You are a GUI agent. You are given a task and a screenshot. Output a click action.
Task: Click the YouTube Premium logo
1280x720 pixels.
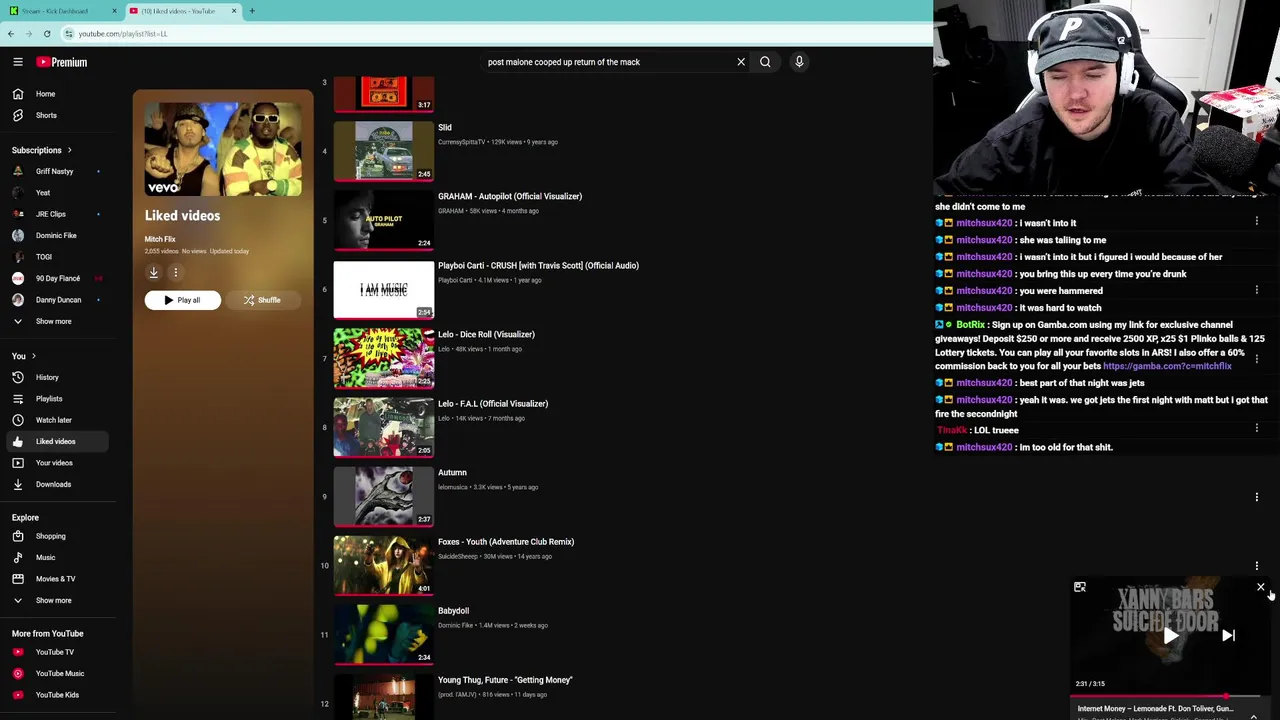pos(62,62)
